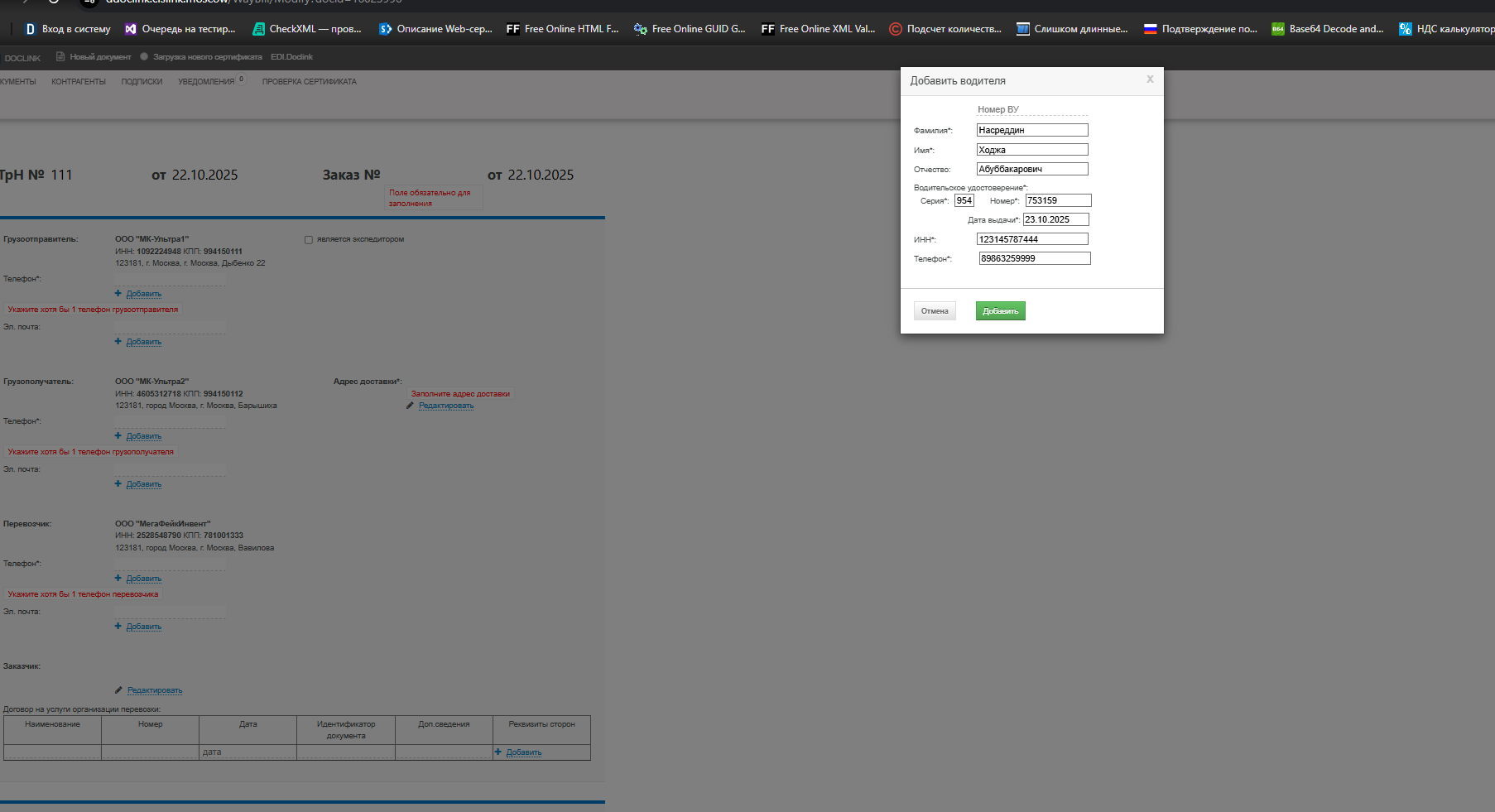Click the Имя field with Ходжа
The height and width of the screenshot is (812, 1495).
(x=1032, y=150)
